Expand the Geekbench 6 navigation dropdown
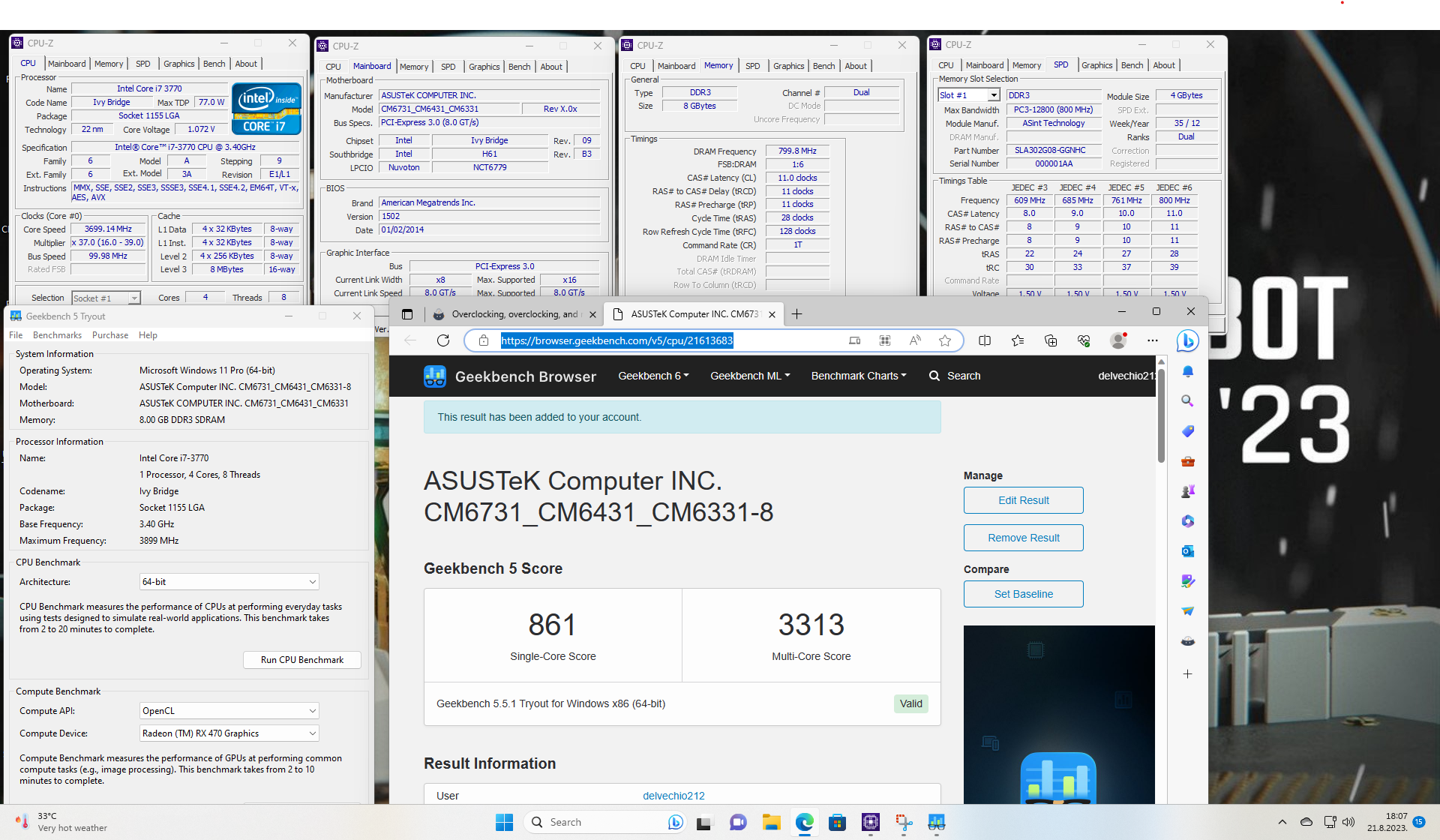Viewport: 1440px width, 840px height. 653,376
